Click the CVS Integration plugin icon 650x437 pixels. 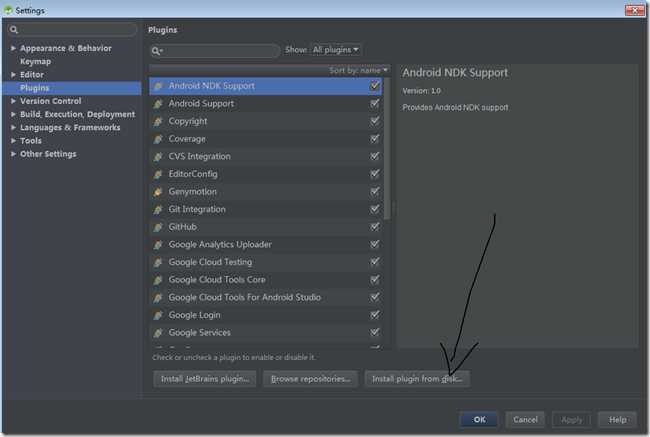point(158,157)
